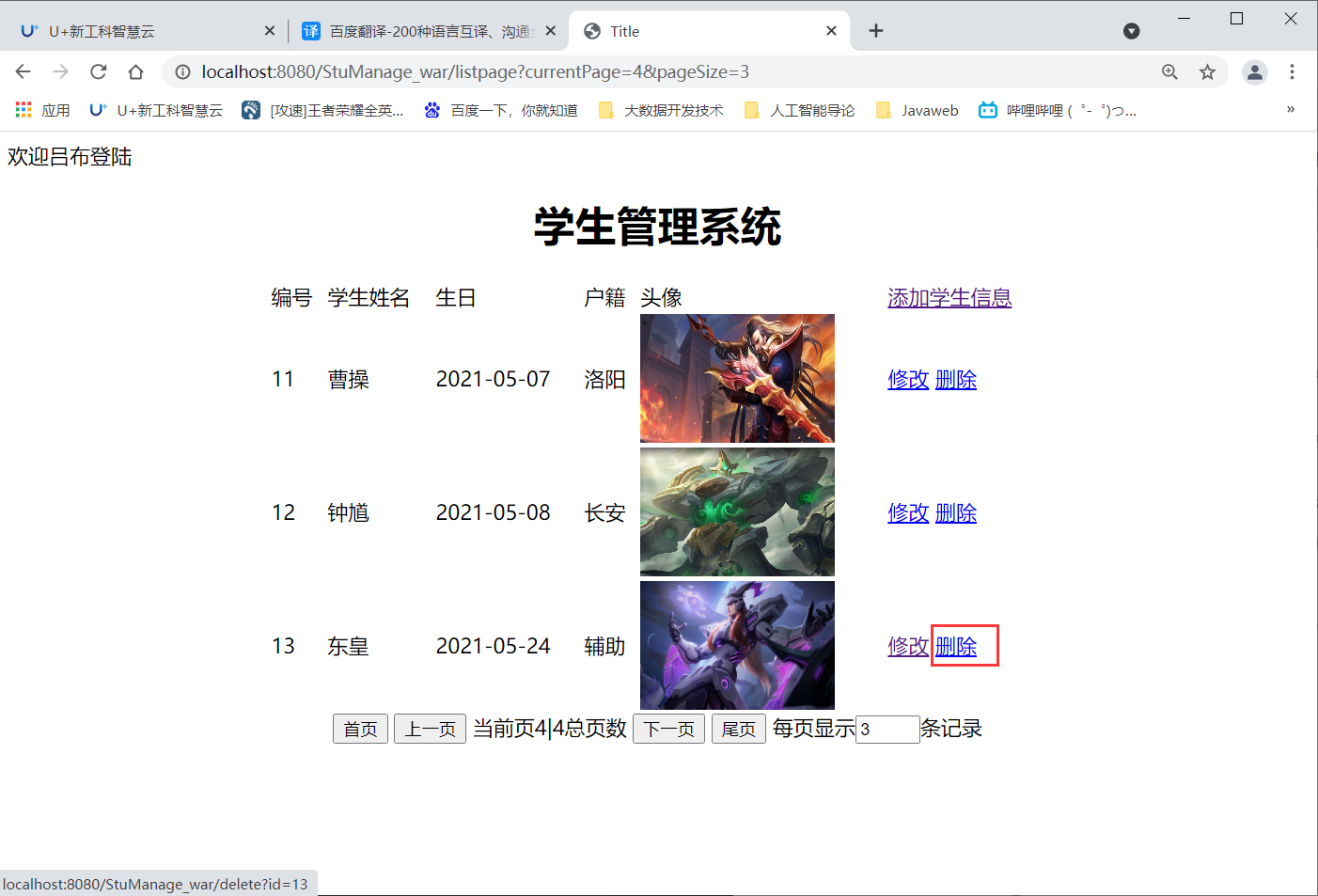Click 曹操's avatar image
The image size is (1318, 896).
(737, 379)
